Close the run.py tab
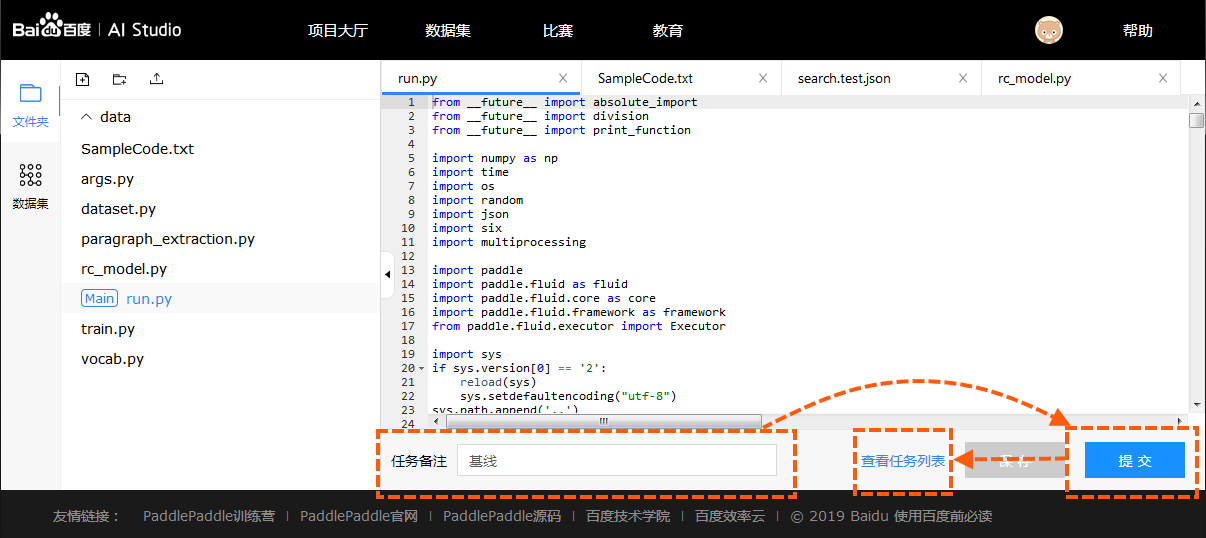The height and width of the screenshot is (538, 1206). 563,78
